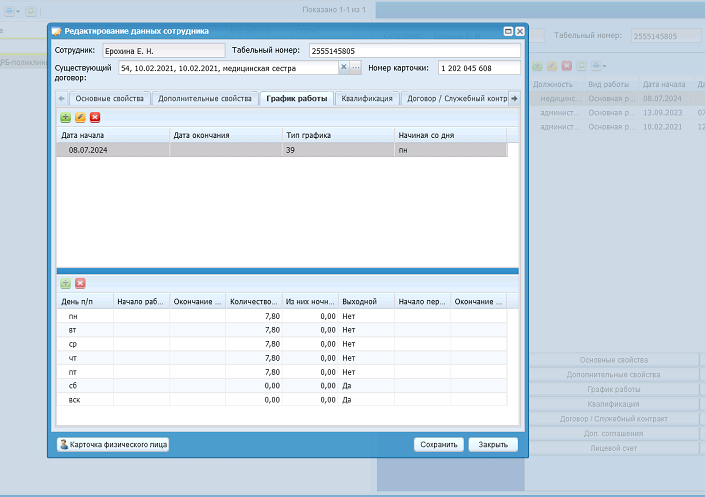Click the delete record icon in the background window

(567, 66)
